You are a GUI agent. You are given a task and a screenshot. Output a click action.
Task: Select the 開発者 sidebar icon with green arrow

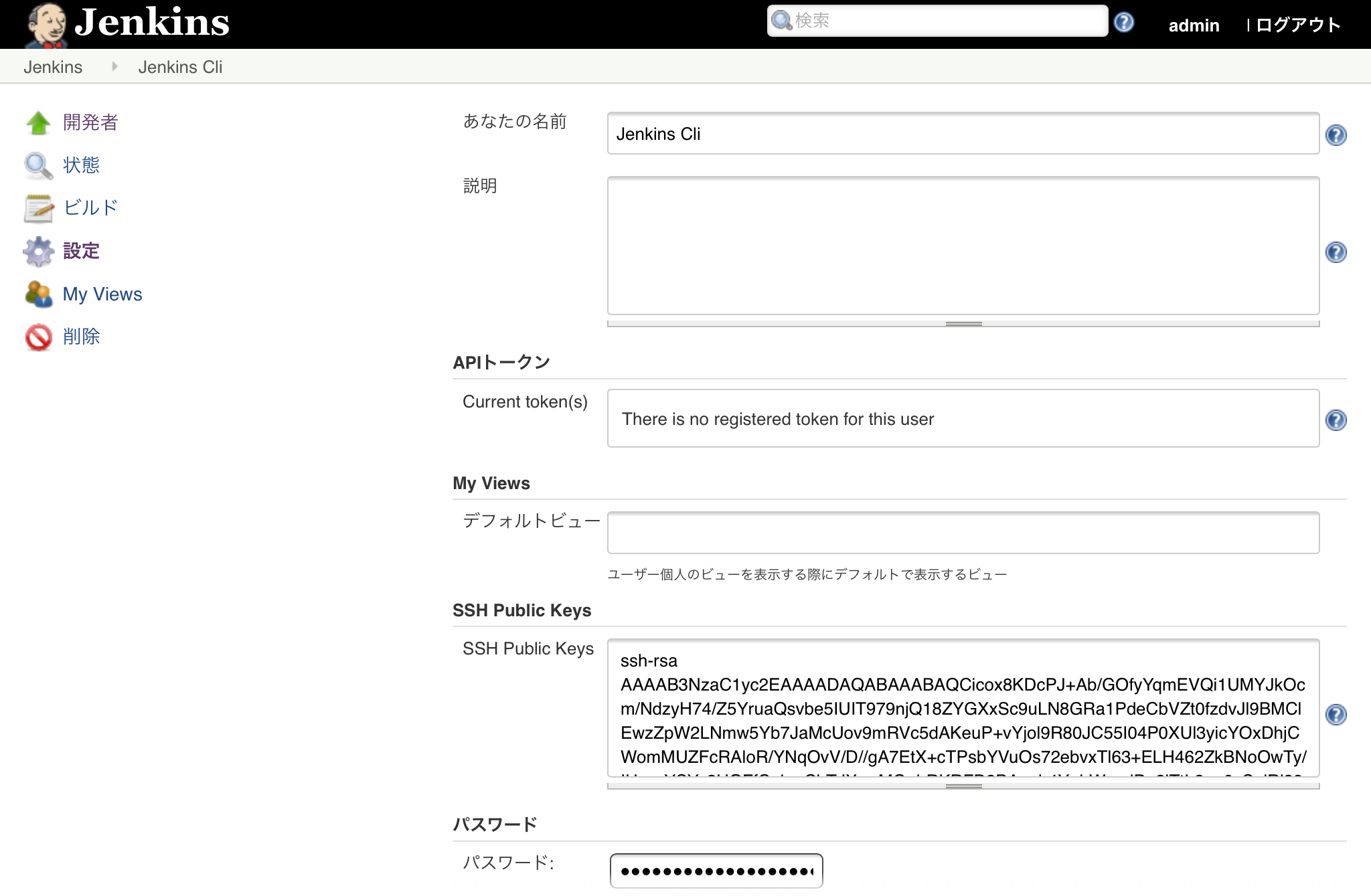(x=38, y=122)
